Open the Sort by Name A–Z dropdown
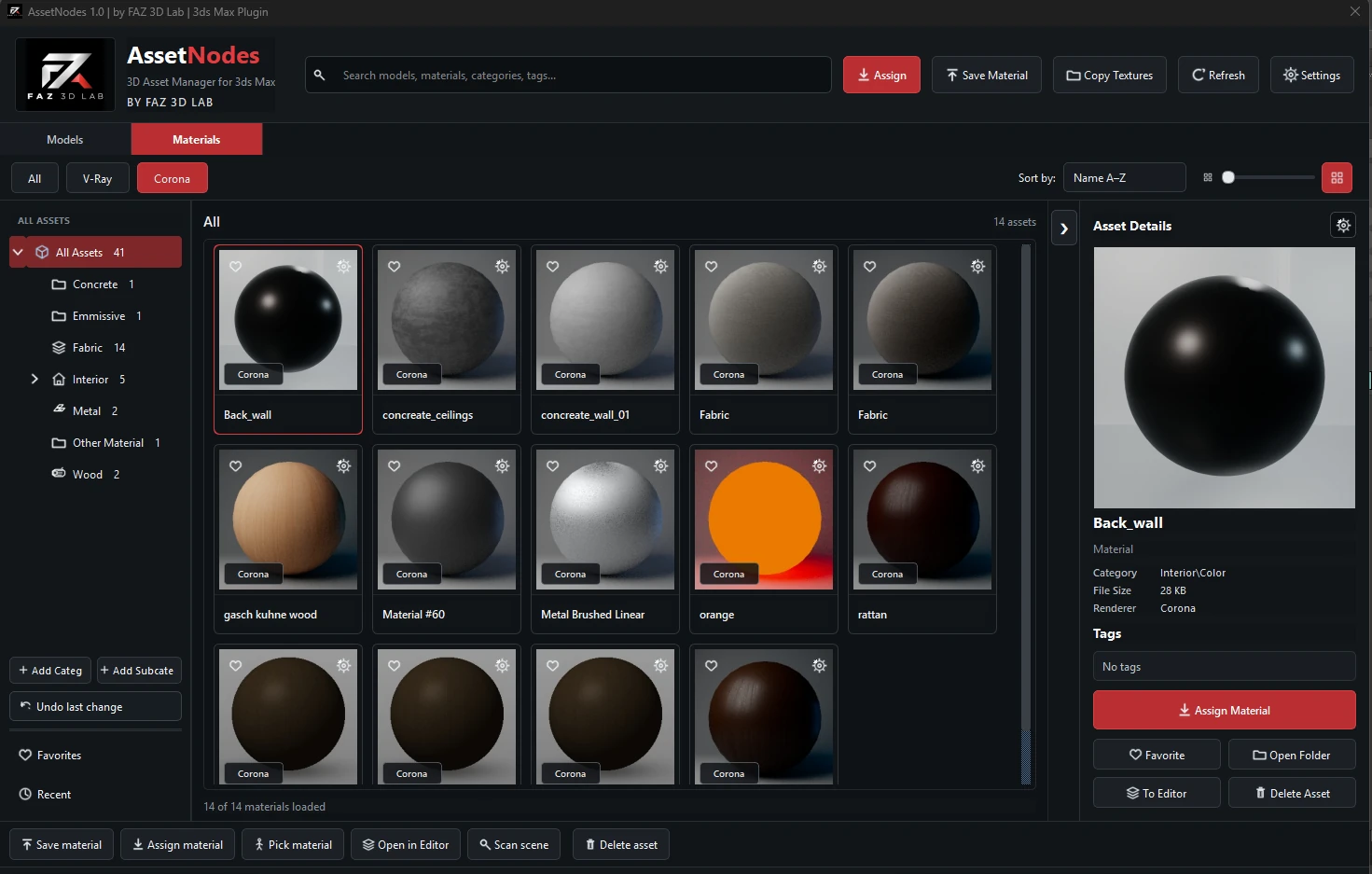Screen dimensions: 1372x874 point(1125,178)
